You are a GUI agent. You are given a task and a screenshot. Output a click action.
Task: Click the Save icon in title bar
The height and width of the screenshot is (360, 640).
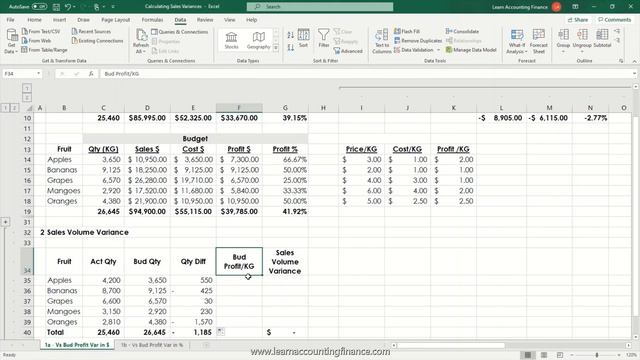point(56,7)
